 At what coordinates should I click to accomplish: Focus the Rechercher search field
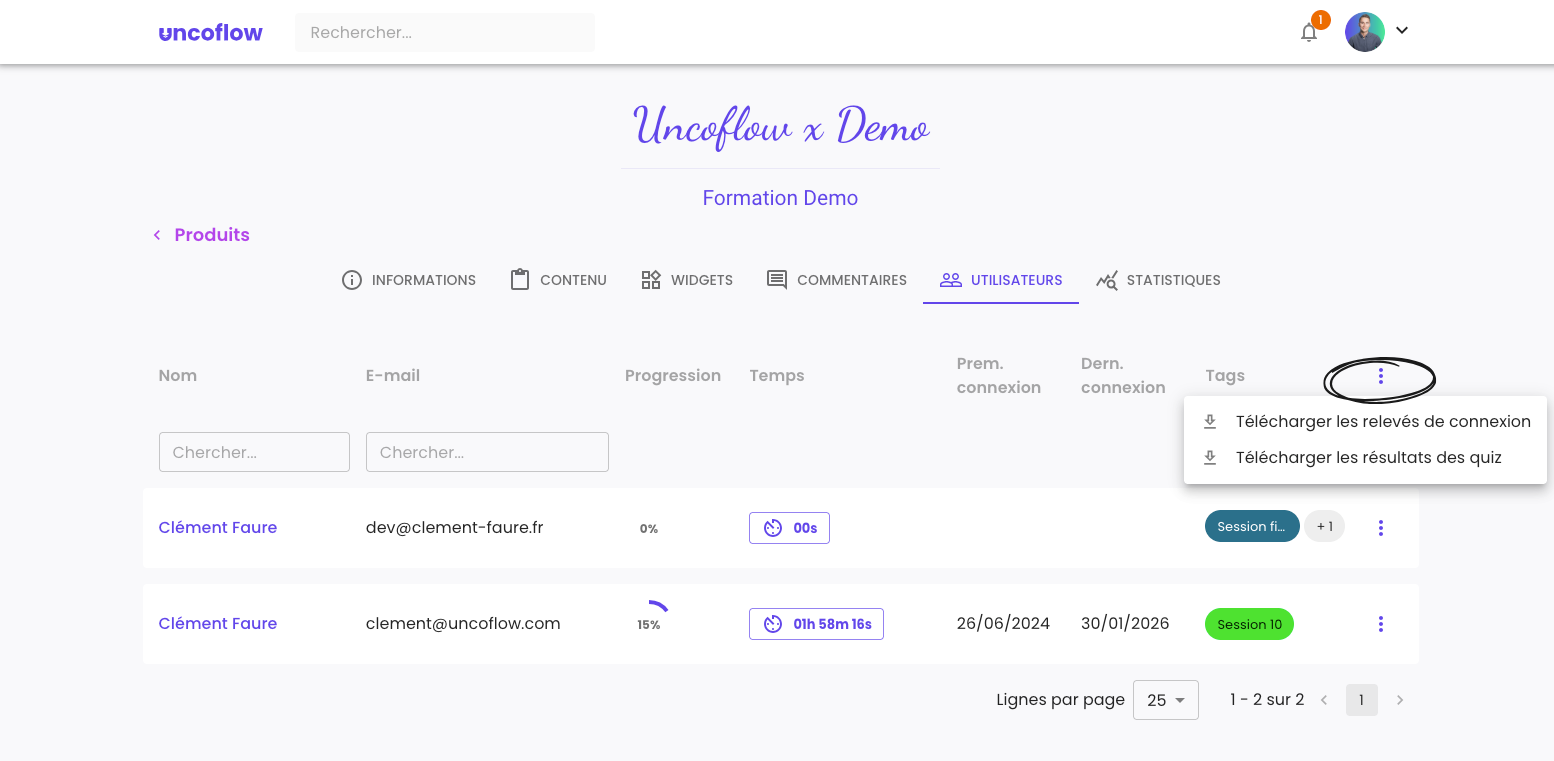tap(444, 32)
